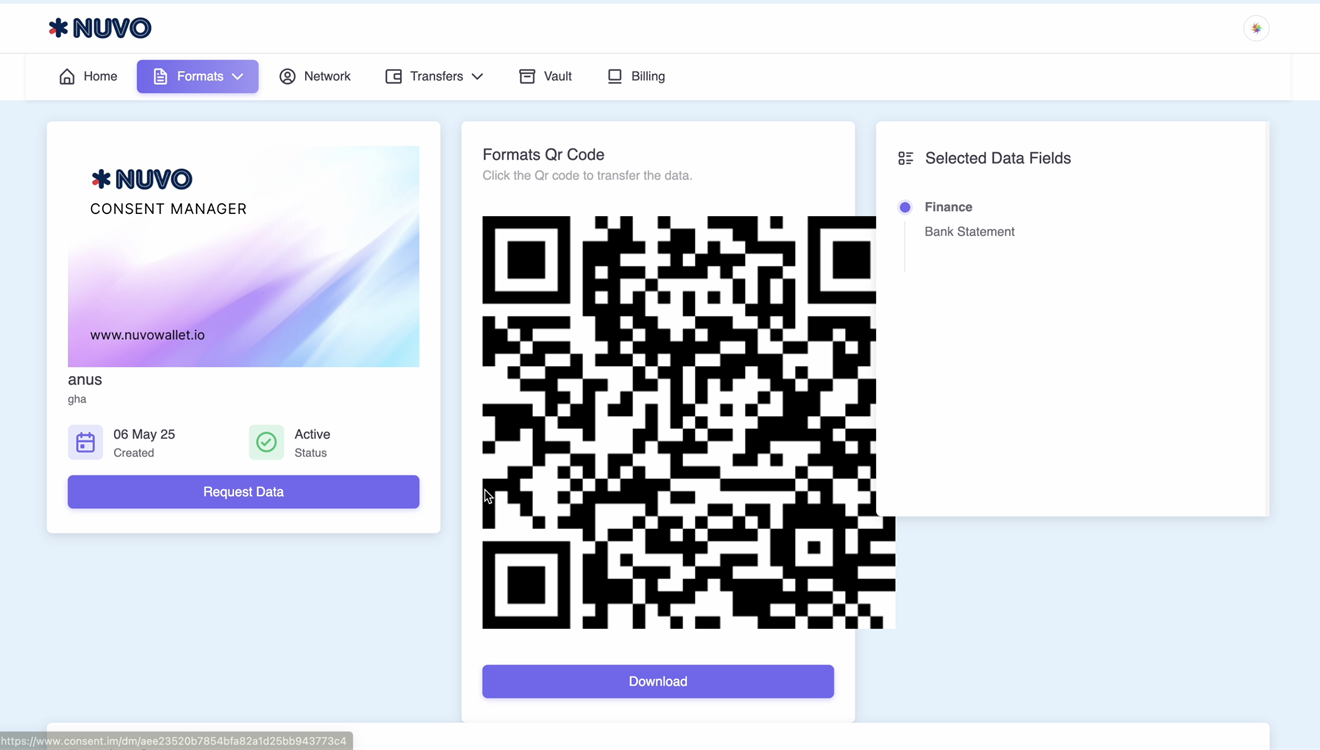Click the Home house icon
Viewport: 1320px width, 750px height.
tap(67, 76)
